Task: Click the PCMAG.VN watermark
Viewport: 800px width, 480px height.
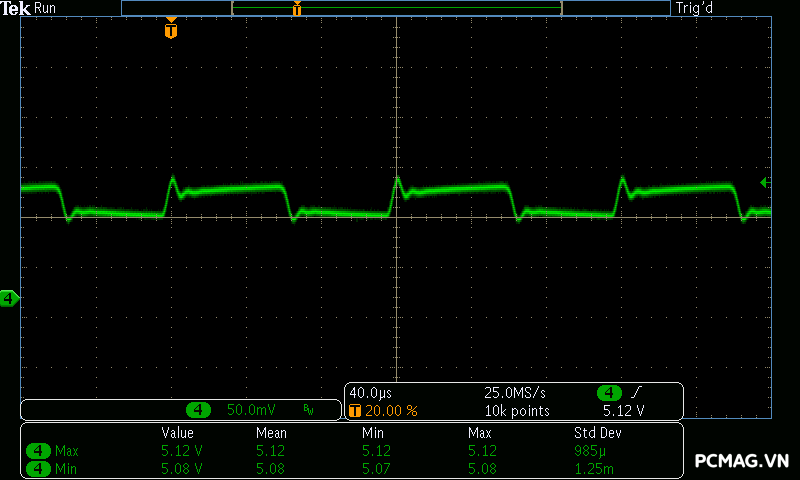Action: click(742, 461)
